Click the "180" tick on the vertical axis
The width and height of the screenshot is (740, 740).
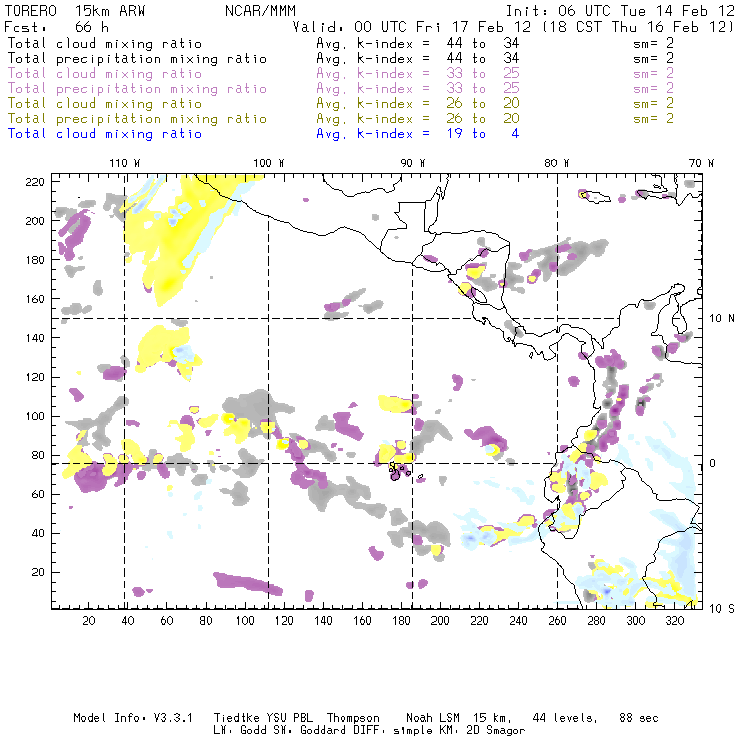pyautogui.click(x=35, y=260)
